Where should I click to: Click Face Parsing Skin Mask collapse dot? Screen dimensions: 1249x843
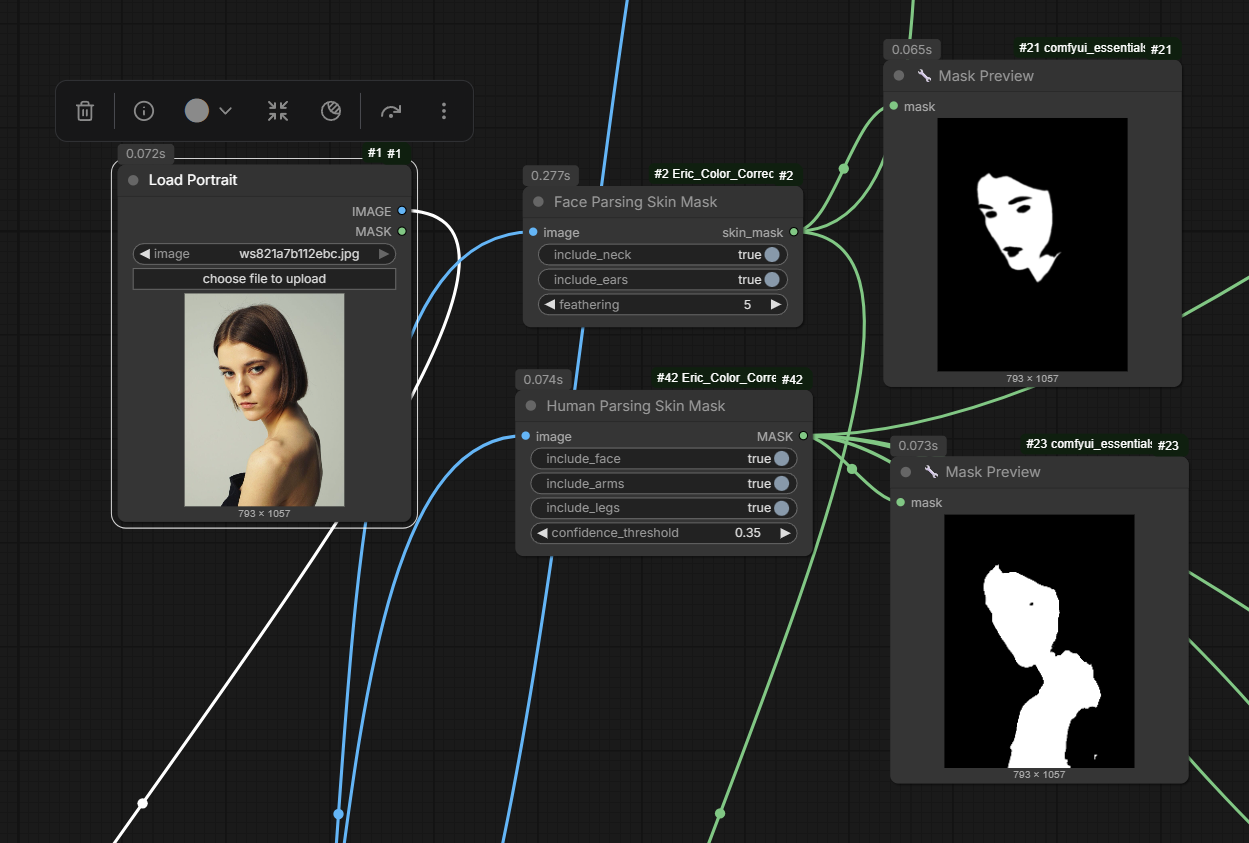point(539,202)
